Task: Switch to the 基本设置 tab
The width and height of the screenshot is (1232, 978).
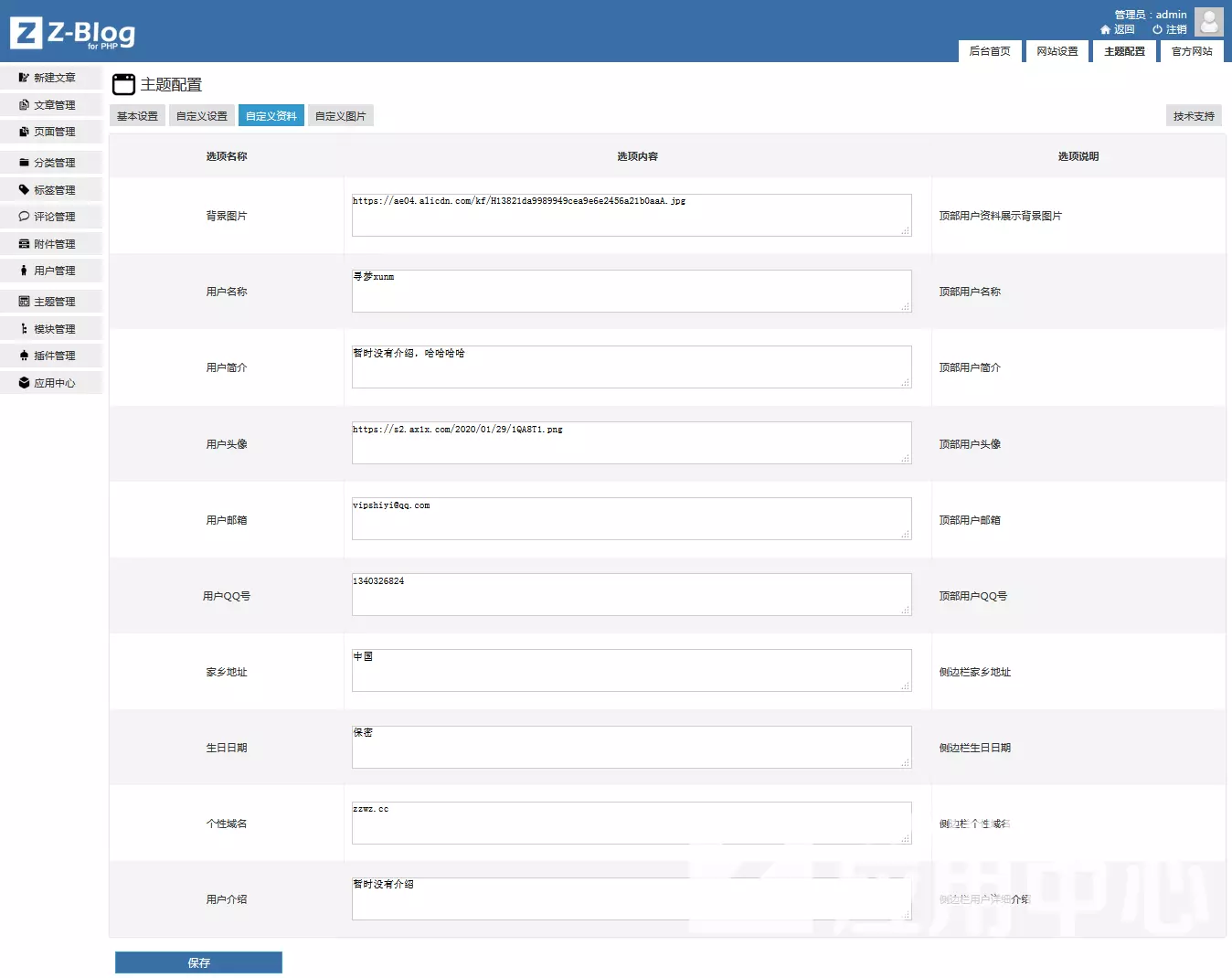Action: 137,116
